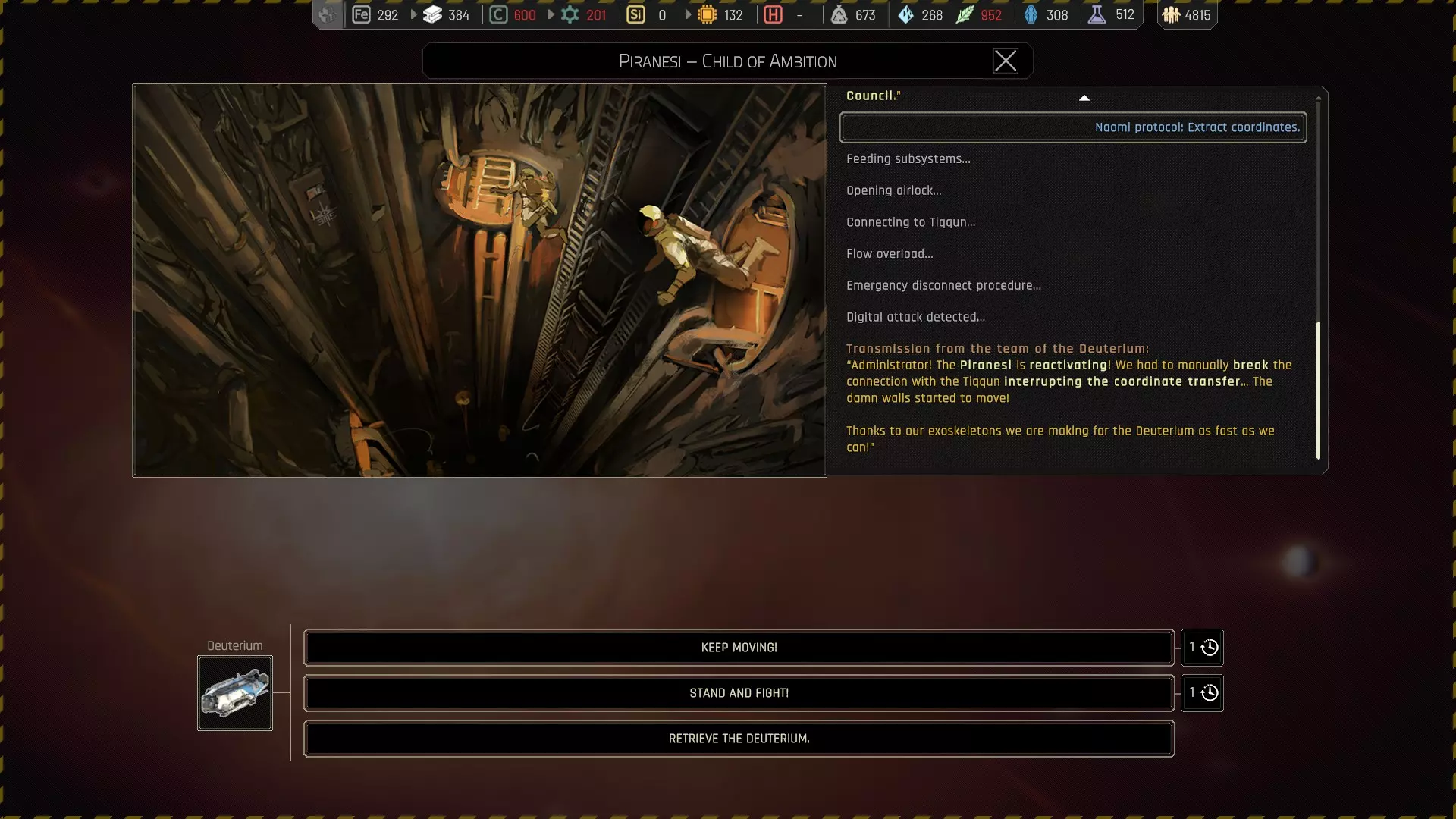Choose the Stand and Fight! option
The width and height of the screenshot is (1456, 819).
pos(739,693)
